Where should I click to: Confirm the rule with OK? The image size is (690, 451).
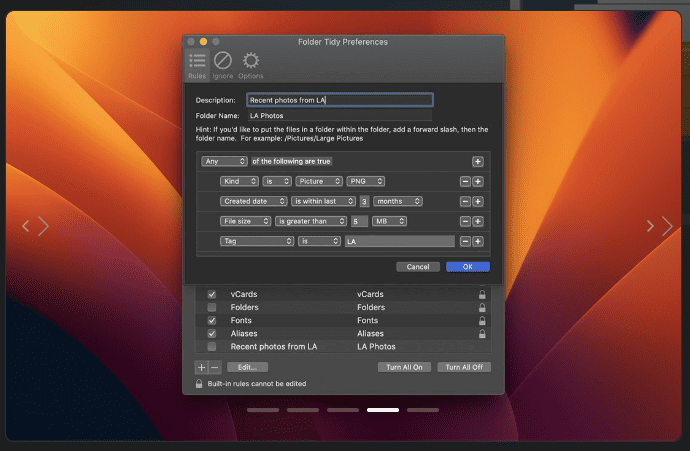[468, 267]
